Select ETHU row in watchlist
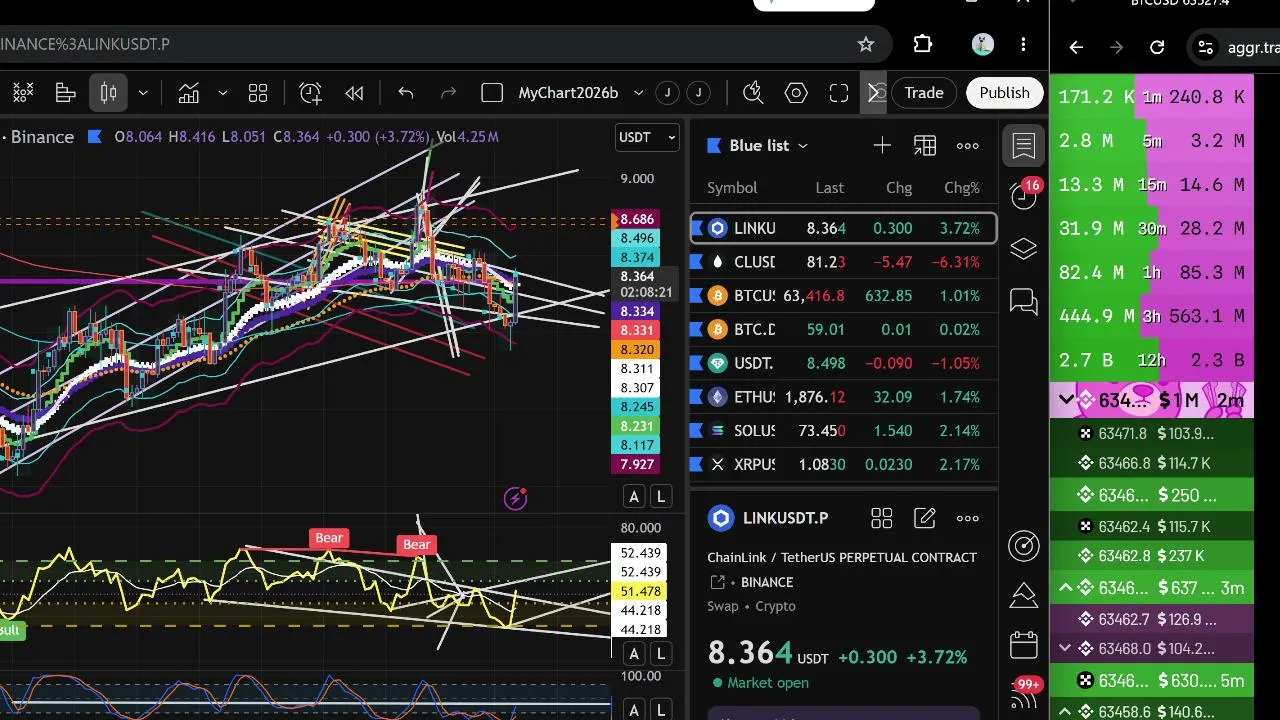This screenshot has width=1280, height=720. coord(843,397)
